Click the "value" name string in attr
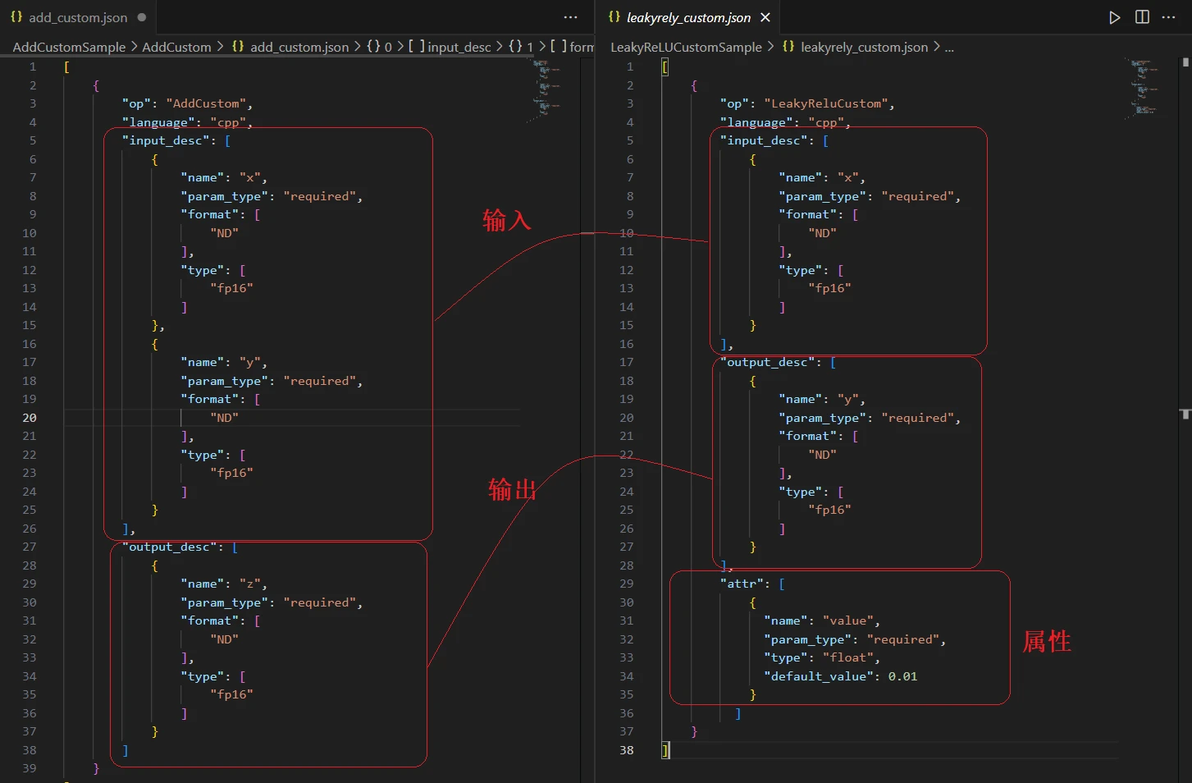1192x783 pixels. point(848,621)
